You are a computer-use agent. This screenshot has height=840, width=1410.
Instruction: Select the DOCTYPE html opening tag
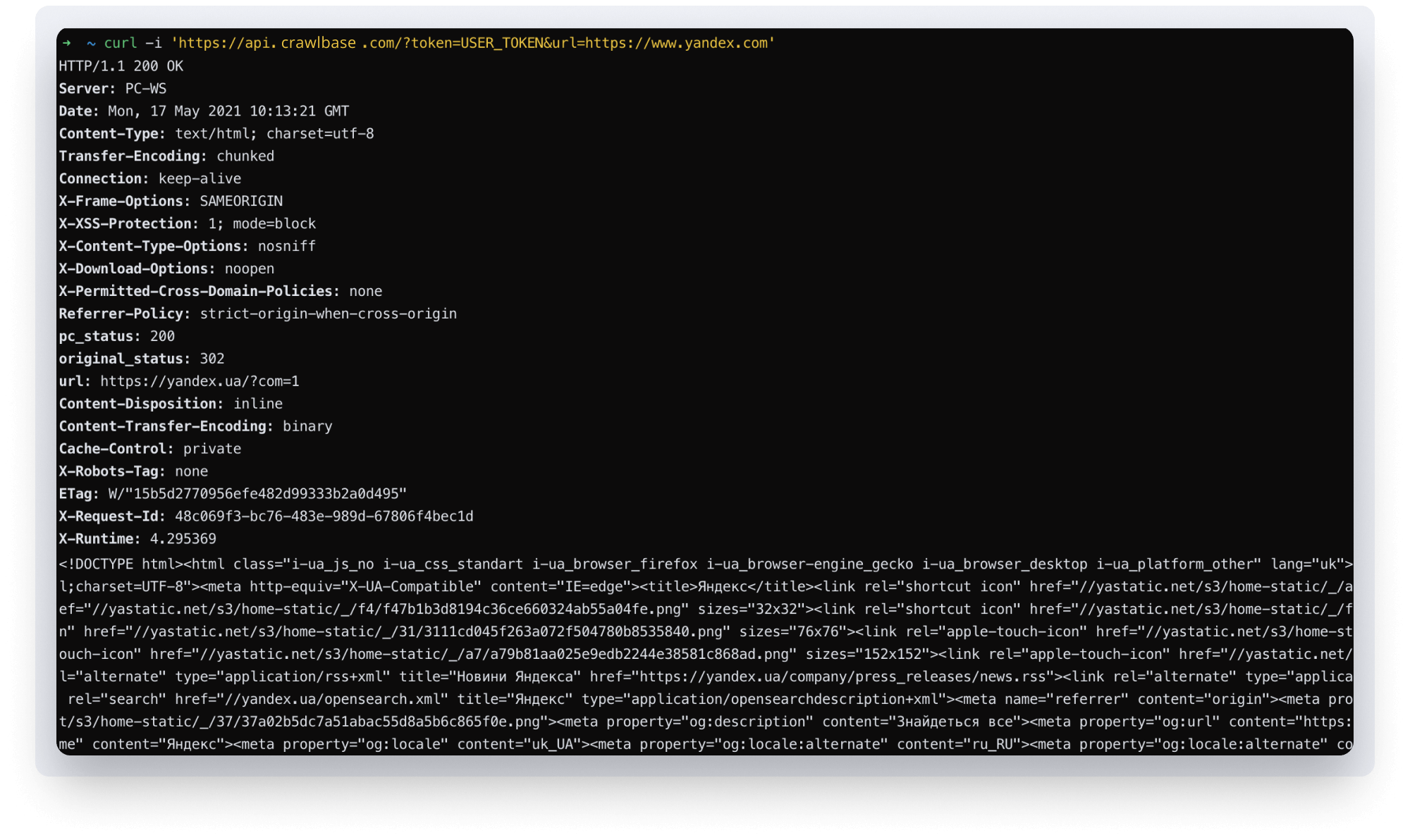coord(116,564)
